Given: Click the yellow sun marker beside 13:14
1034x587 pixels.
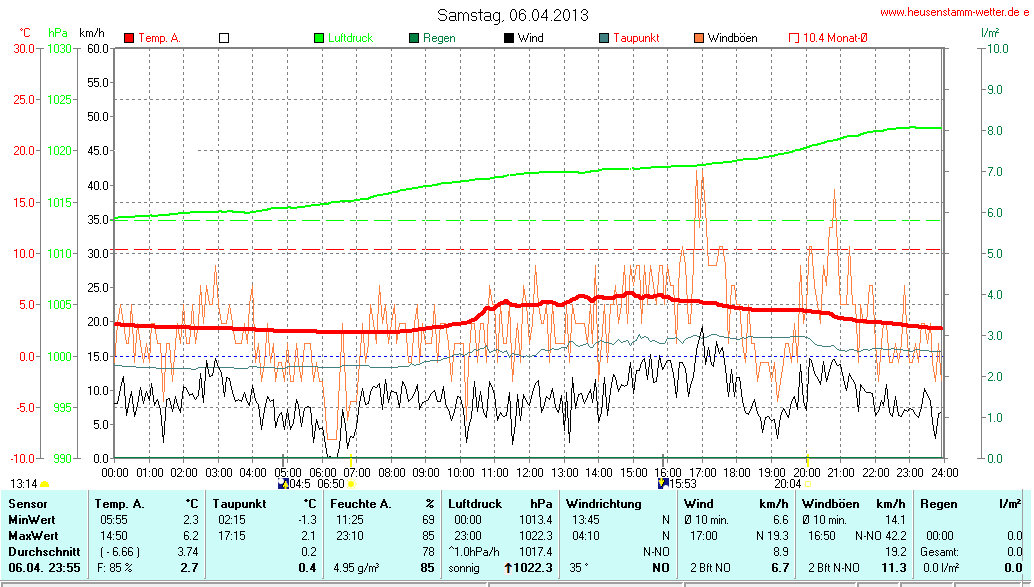Looking at the screenshot, I should tap(44, 484).
